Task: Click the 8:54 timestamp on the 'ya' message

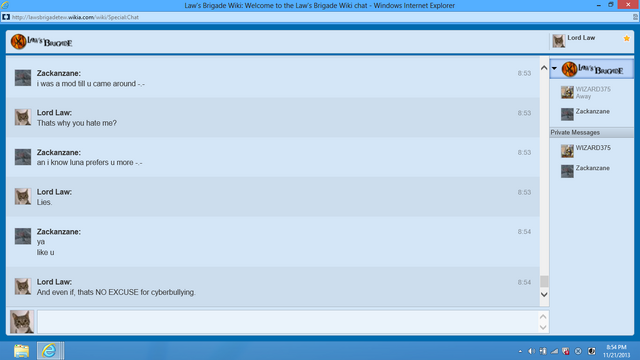Action: (x=524, y=232)
